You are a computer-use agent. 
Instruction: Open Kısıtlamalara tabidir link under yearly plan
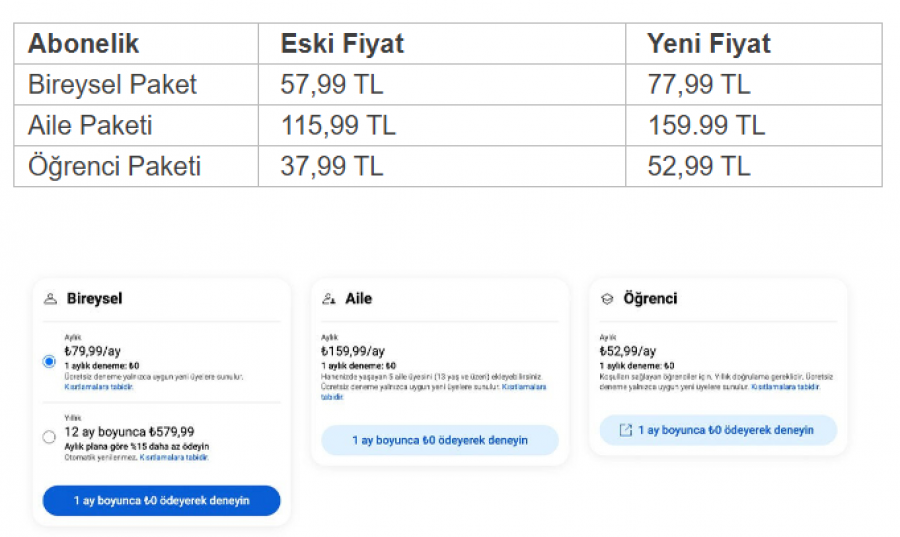click(174, 458)
